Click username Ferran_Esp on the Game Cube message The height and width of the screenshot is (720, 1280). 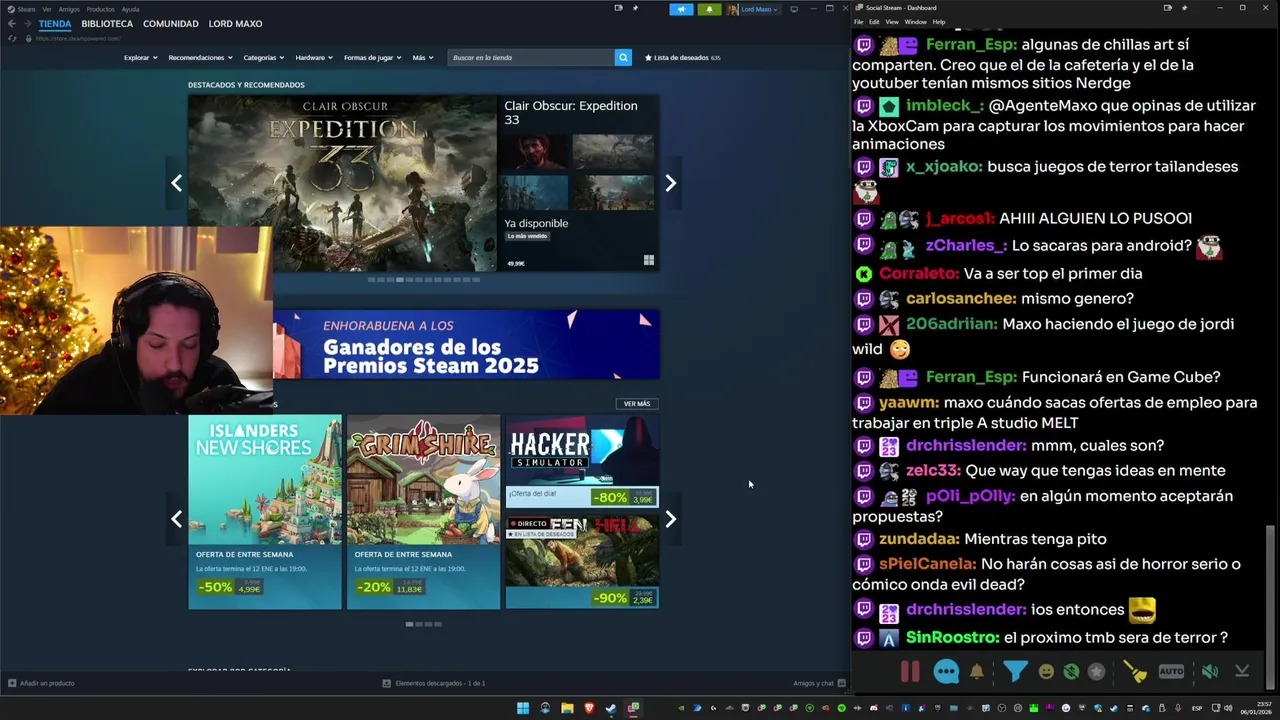[971, 377]
